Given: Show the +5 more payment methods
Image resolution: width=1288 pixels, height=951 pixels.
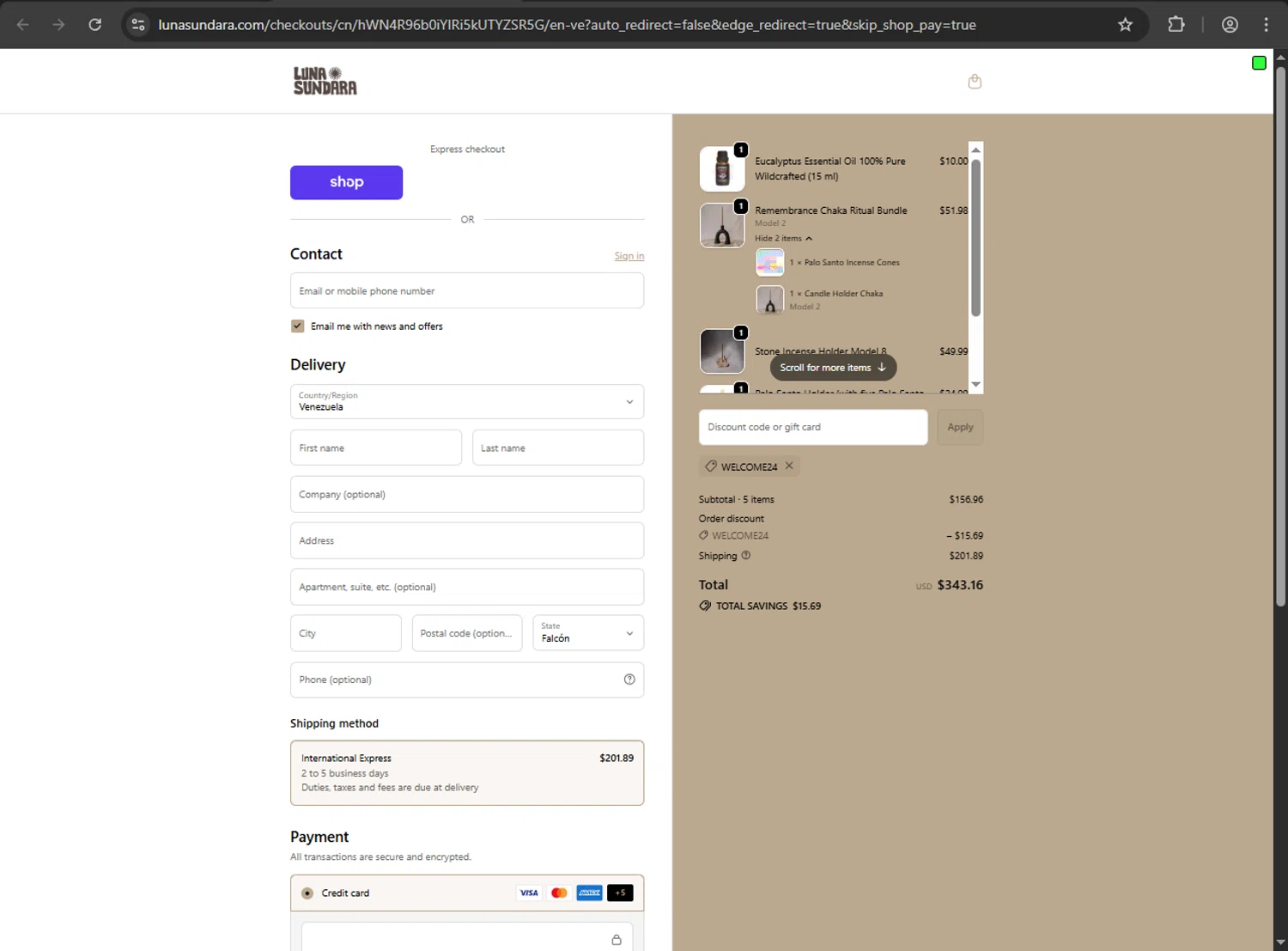Looking at the screenshot, I should click(x=620, y=893).
